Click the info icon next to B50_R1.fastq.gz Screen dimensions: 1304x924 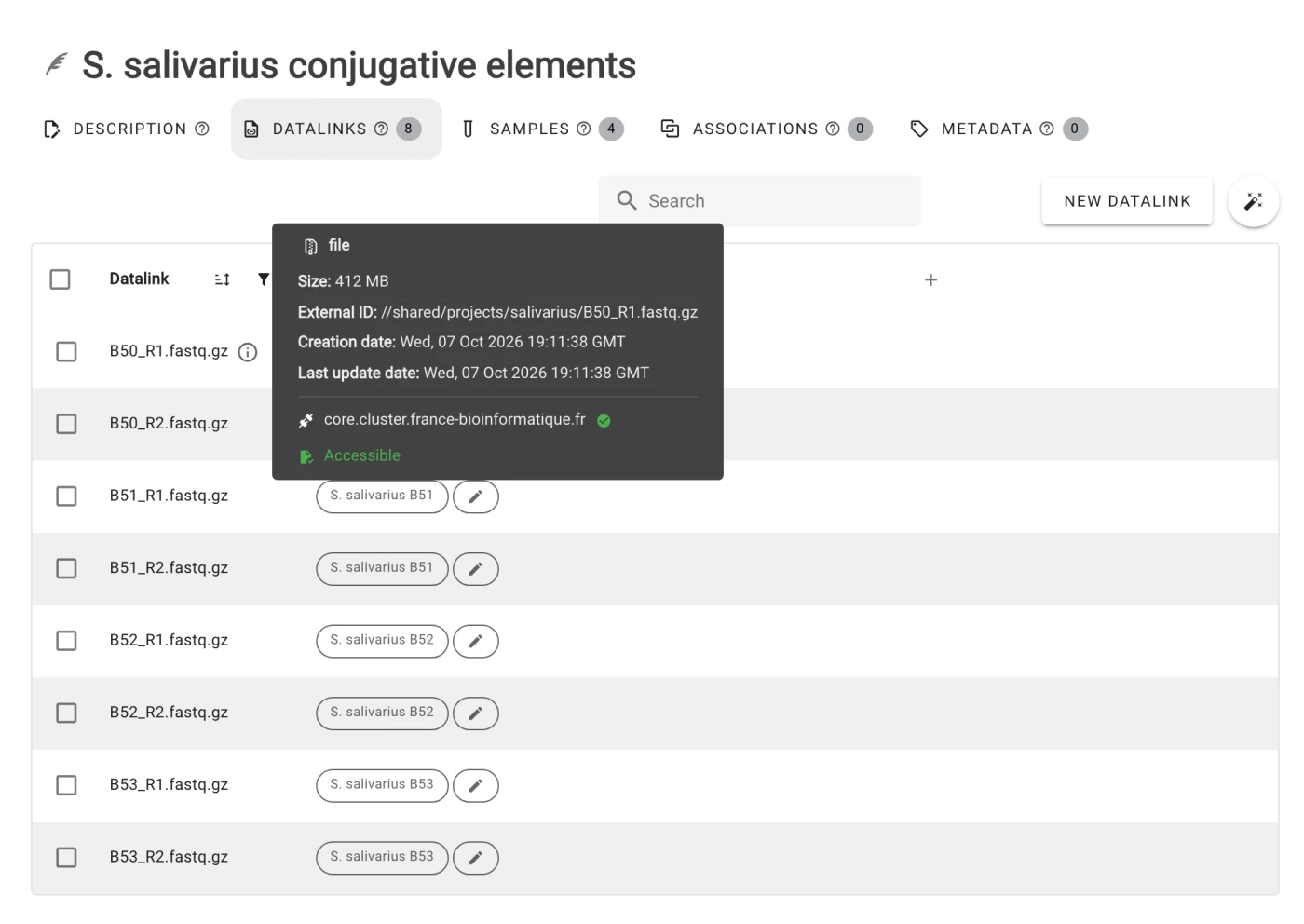[x=248, y=352]
